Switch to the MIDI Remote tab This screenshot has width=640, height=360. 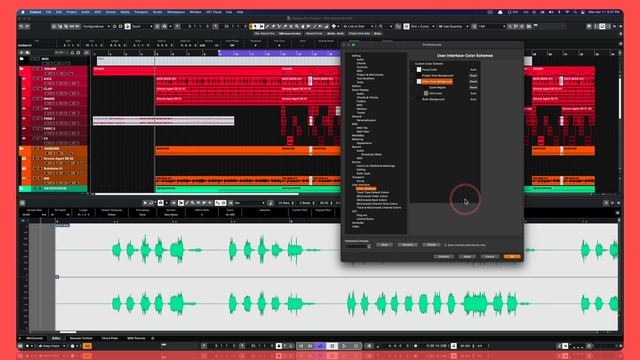coord(136,338)
